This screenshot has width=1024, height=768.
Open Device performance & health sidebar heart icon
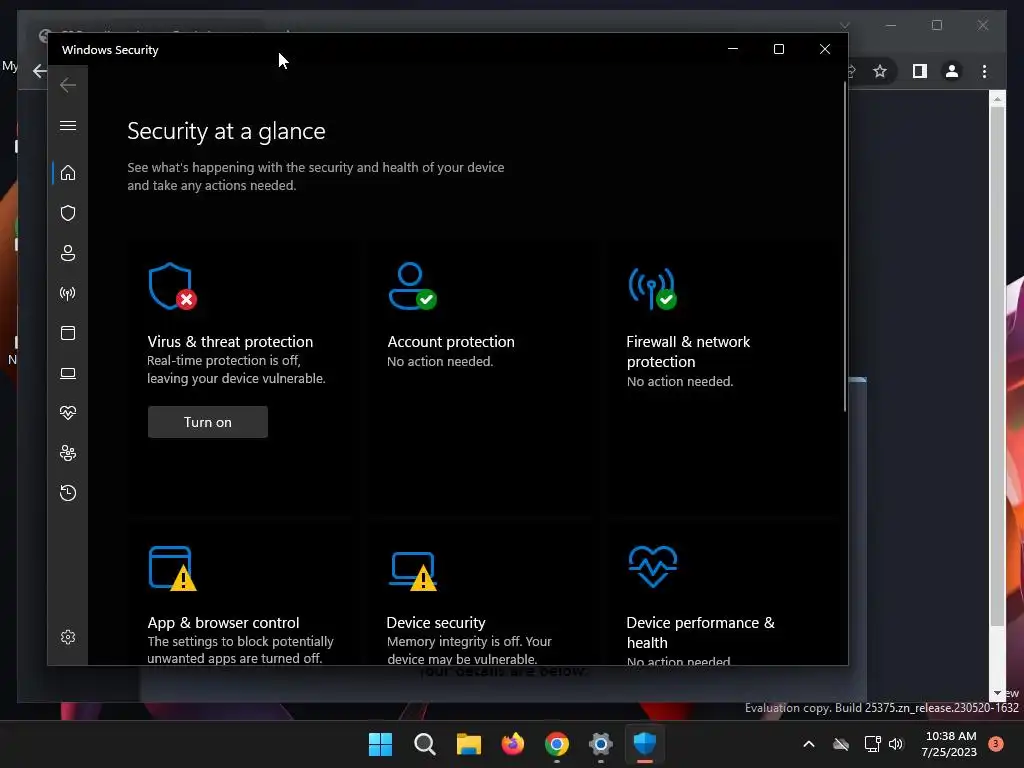point(68,413)
